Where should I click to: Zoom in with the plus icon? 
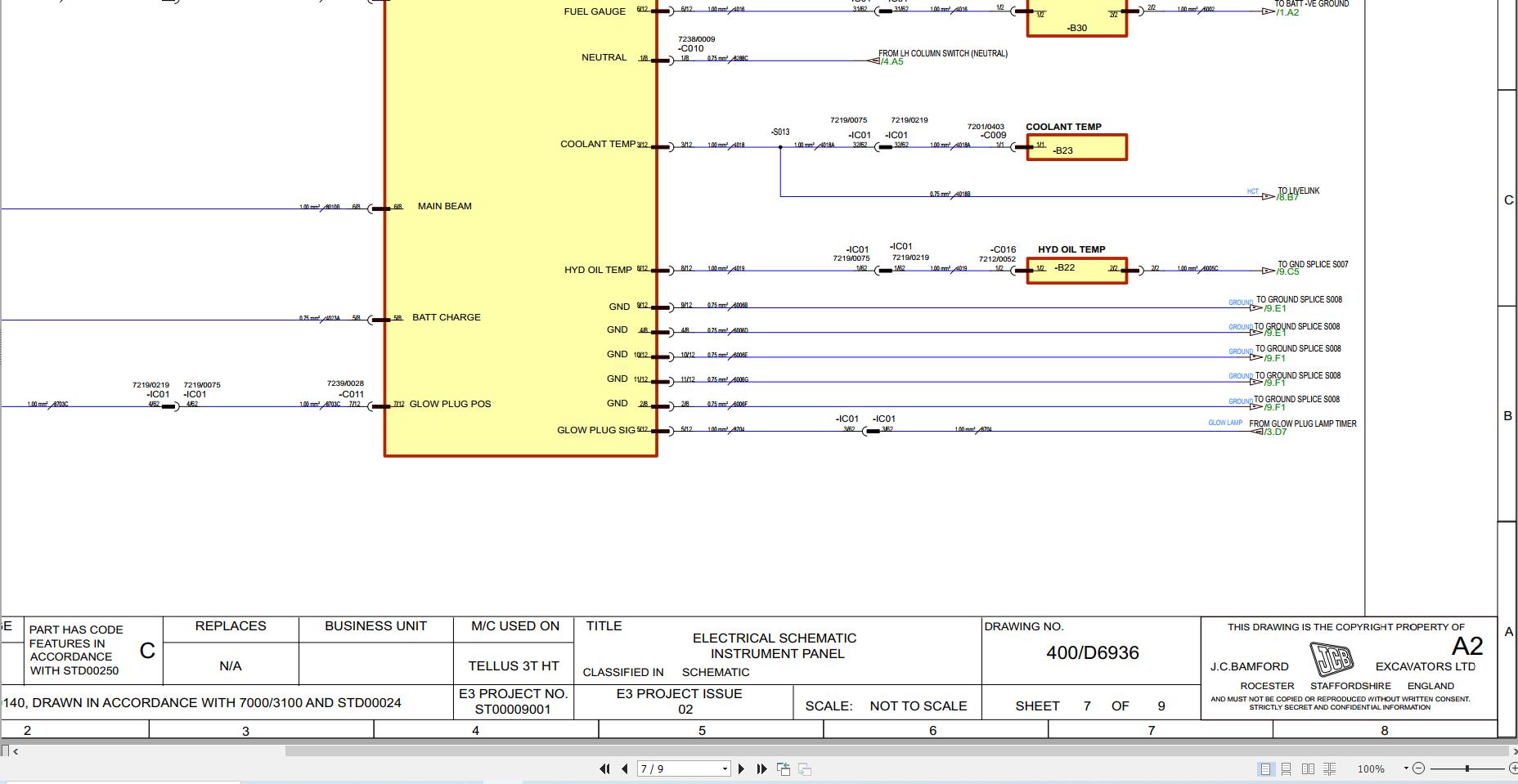click(x=1514, y=768)
